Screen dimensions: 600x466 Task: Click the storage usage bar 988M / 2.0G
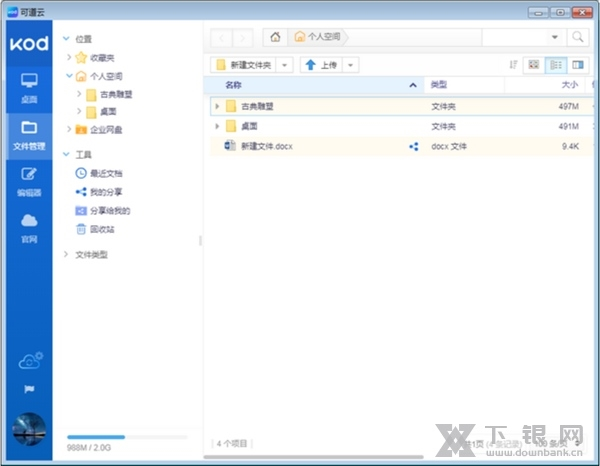pyautogui.click(x=127, y=437)
